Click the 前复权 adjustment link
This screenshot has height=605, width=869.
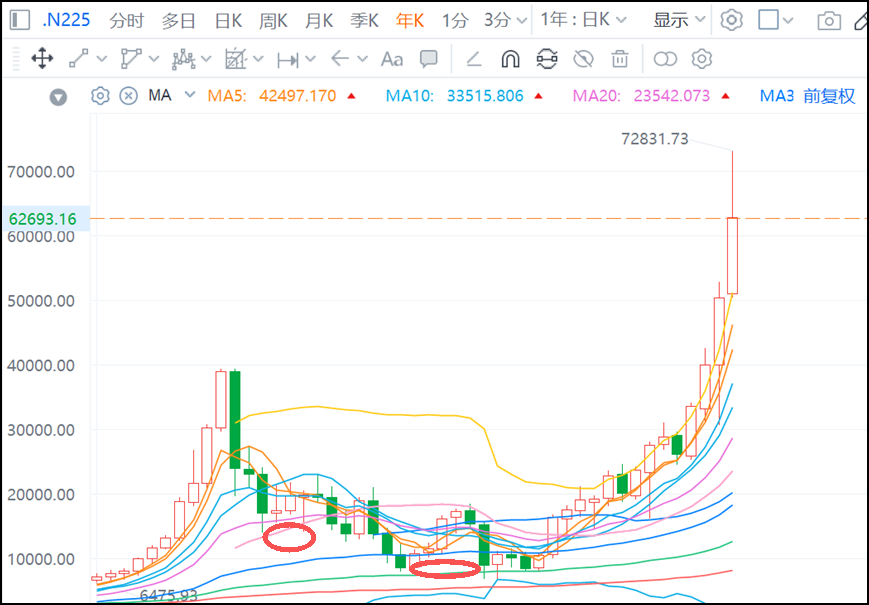(829, 96)
